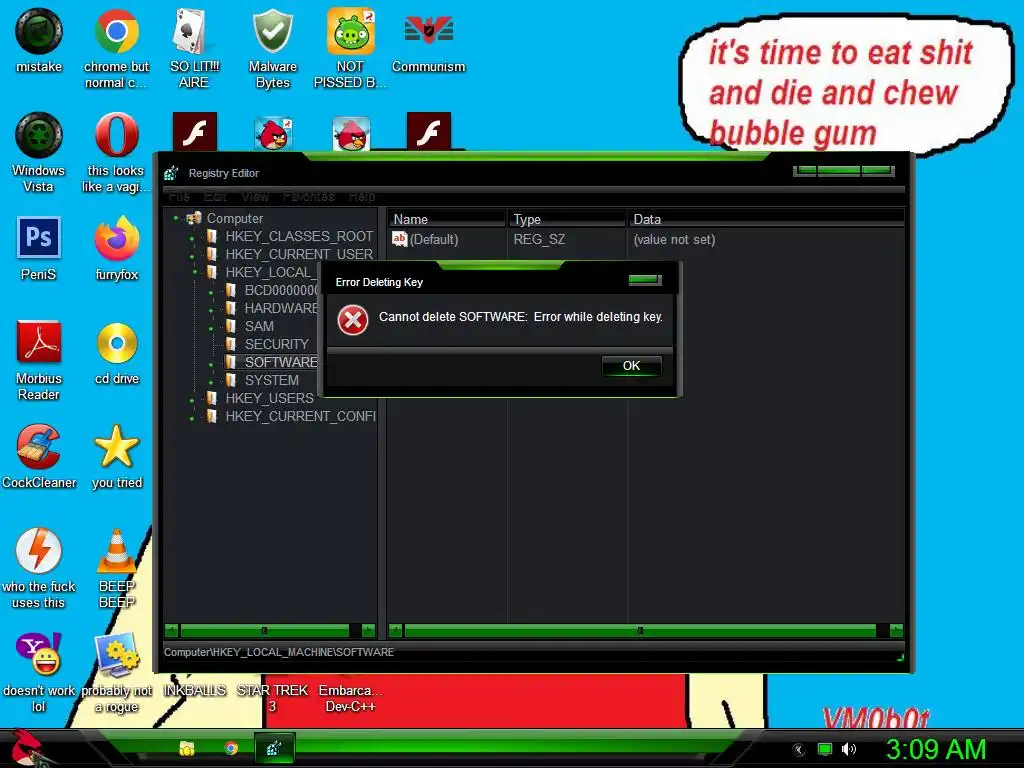
Task: Expand the SYSTEM key toggle
Action: 211,382
